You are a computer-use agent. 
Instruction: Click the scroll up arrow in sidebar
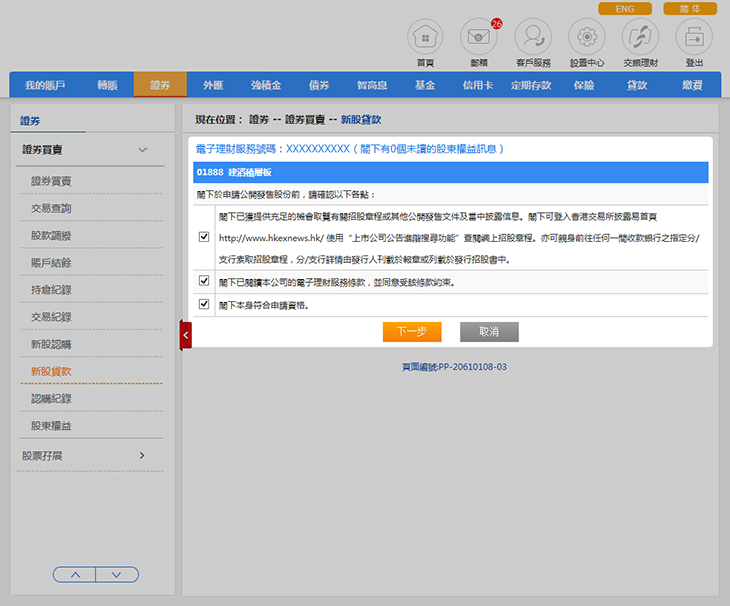tap(74, 575)
